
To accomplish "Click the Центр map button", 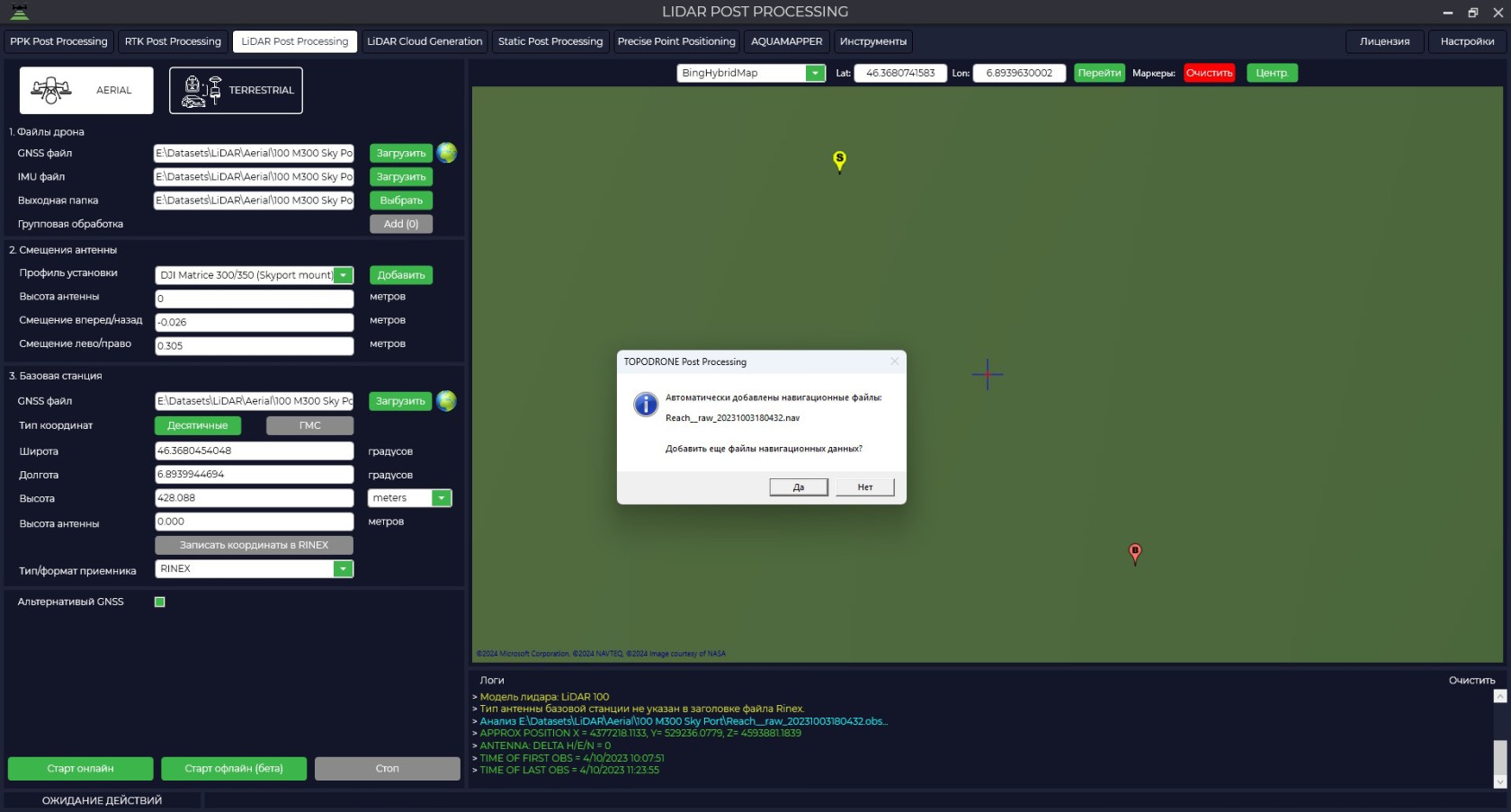I will pyautogui.click(x=1272, y=73).
